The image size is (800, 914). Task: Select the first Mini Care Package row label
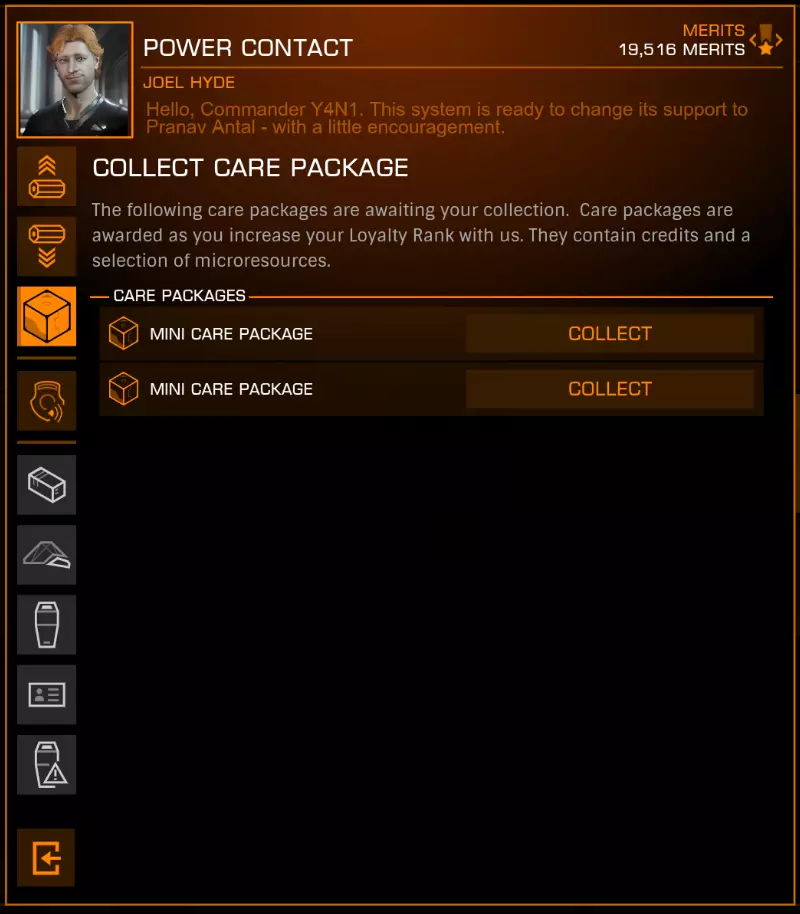[231, 334]
